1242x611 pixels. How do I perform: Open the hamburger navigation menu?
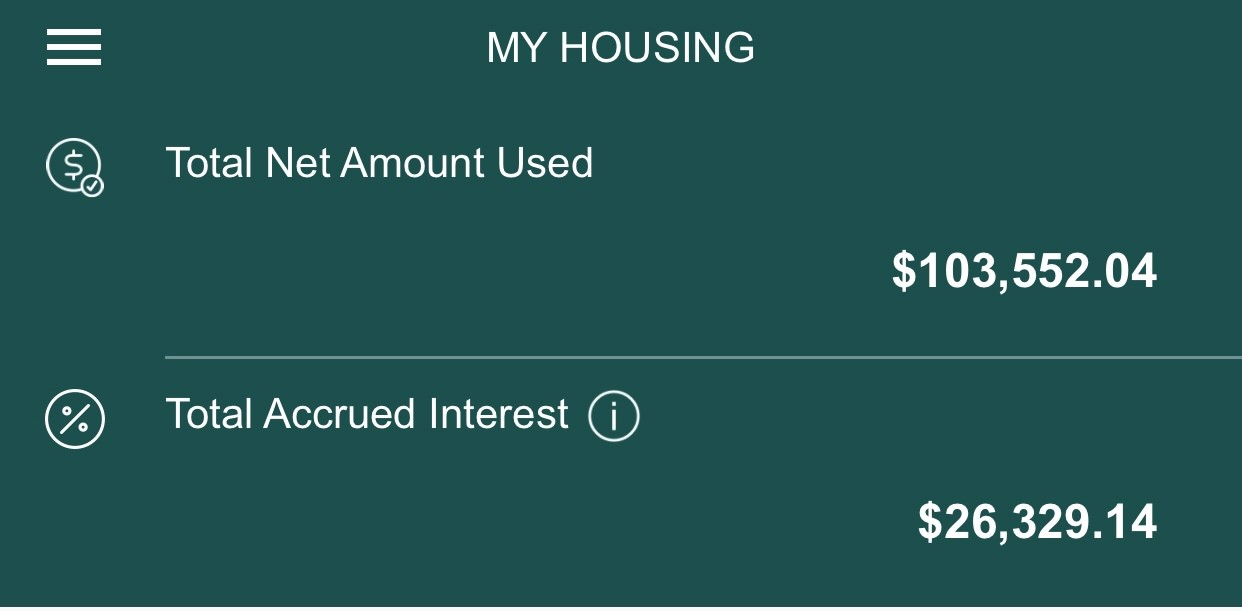[74, 47]
